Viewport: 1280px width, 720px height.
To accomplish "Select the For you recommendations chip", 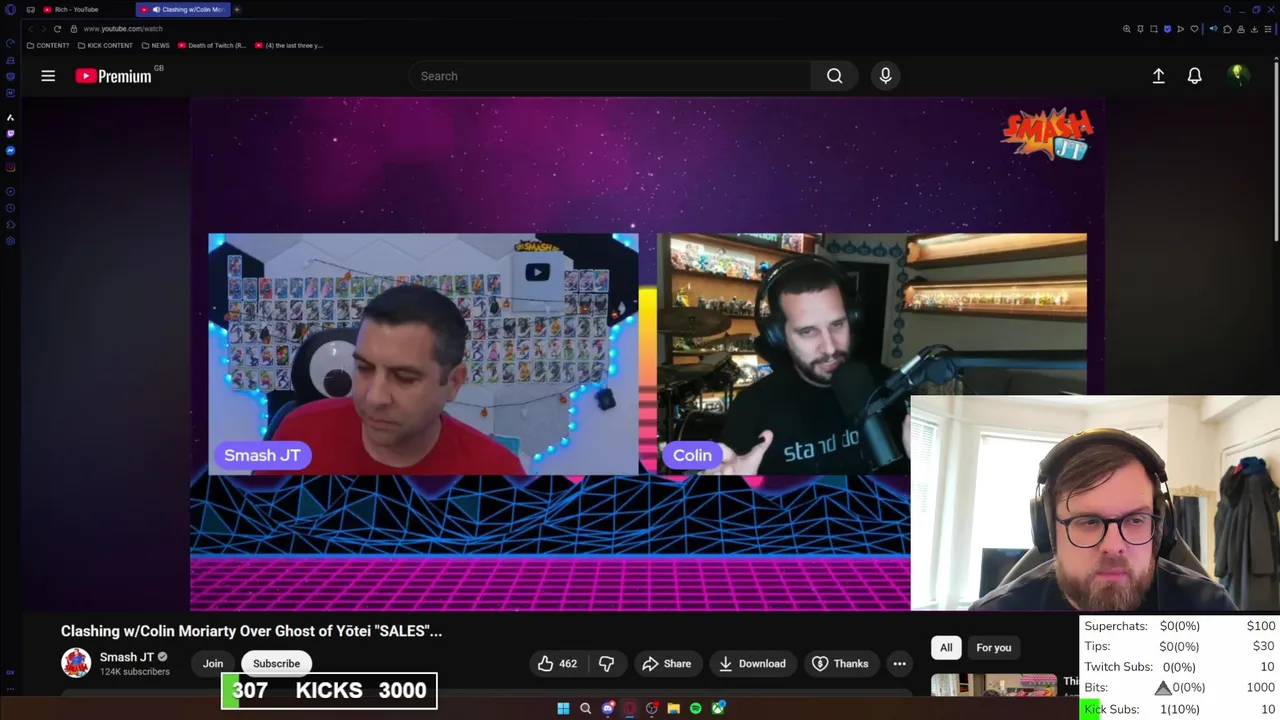I will tap(993, 648).
